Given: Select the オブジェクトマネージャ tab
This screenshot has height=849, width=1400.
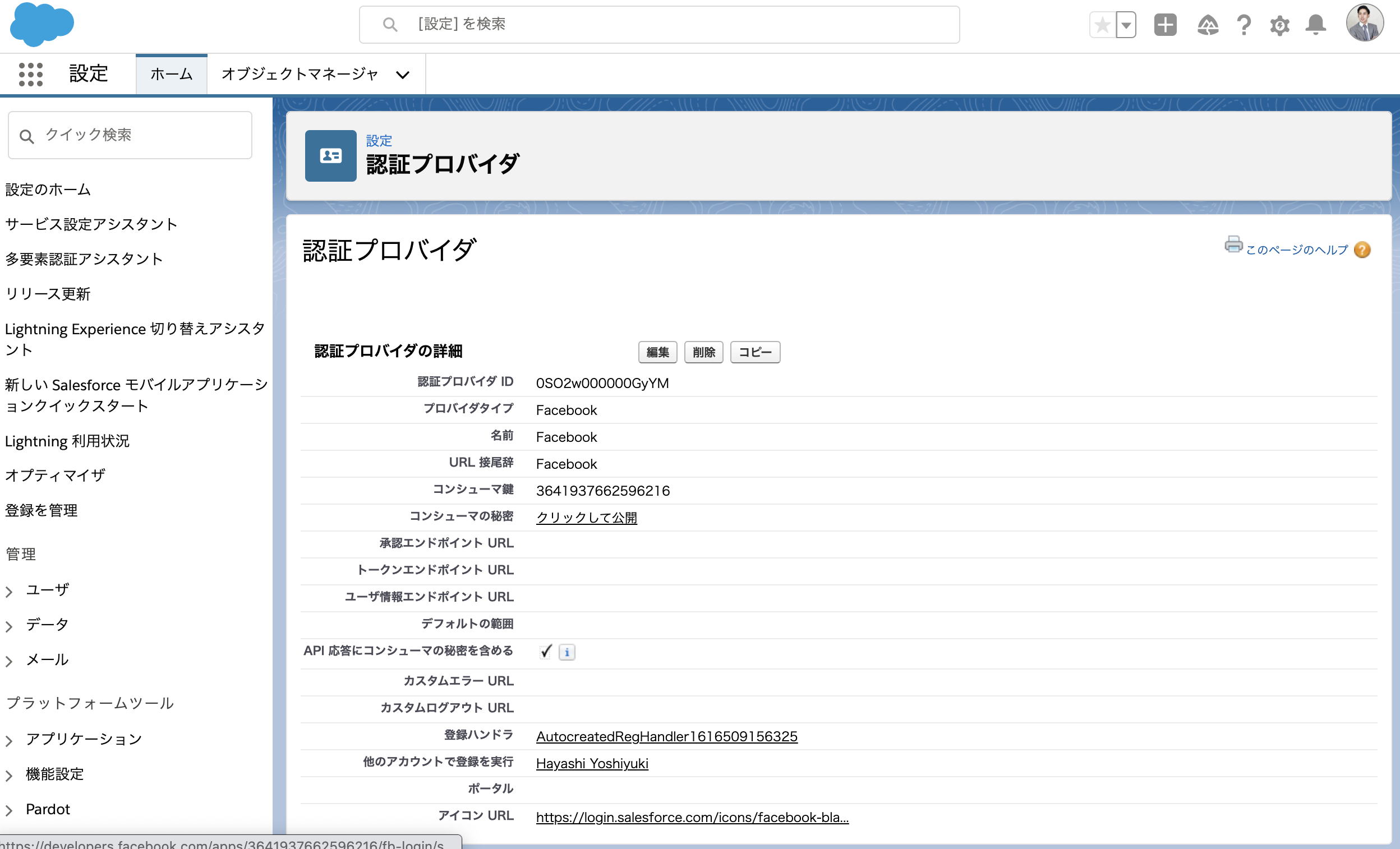Looking at the screenshot, I should pos(300,75).
